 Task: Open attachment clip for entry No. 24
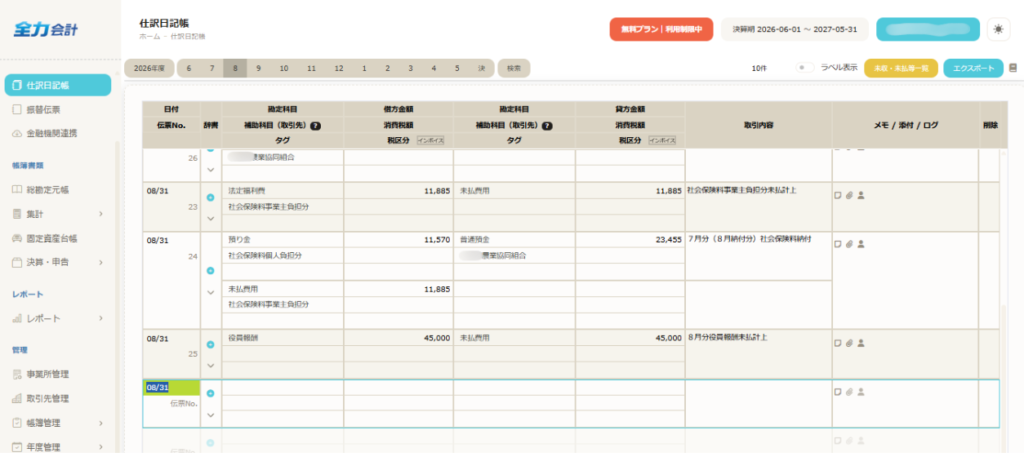coord(849,244)
